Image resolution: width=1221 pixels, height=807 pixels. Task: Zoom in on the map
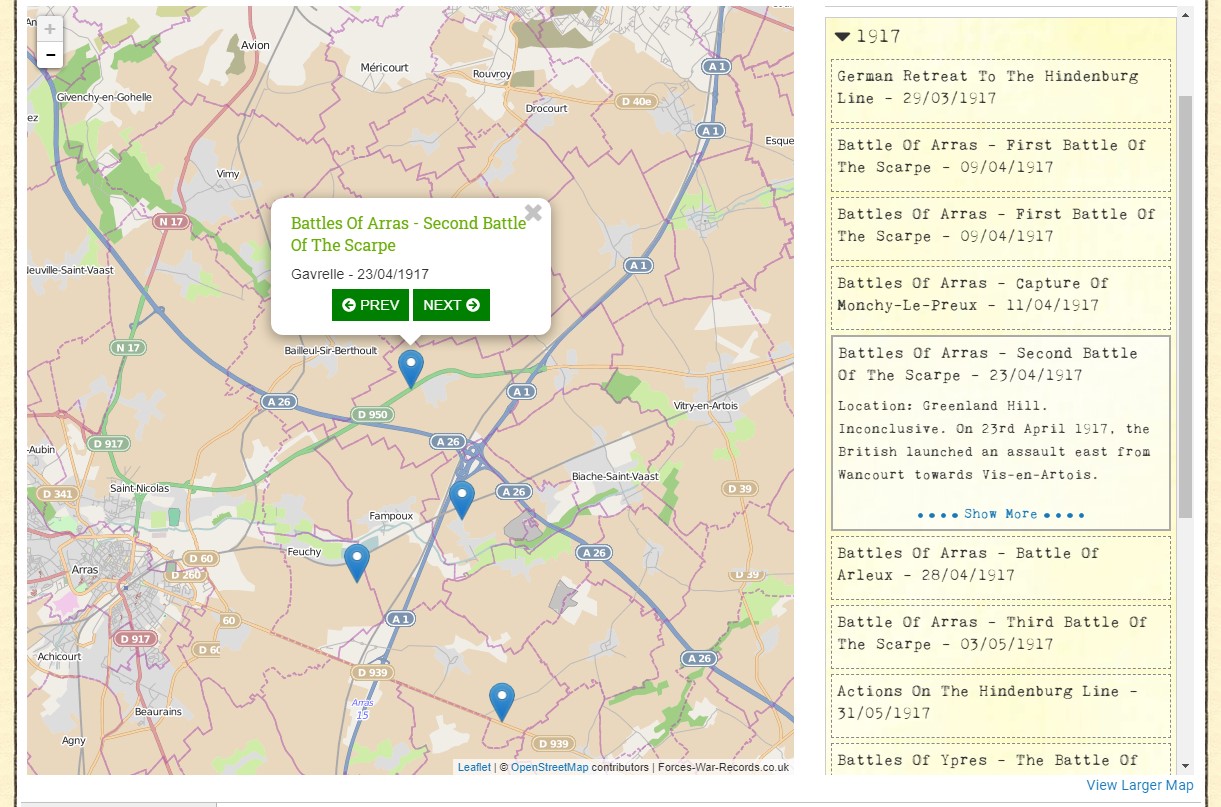tap(50, 30)
